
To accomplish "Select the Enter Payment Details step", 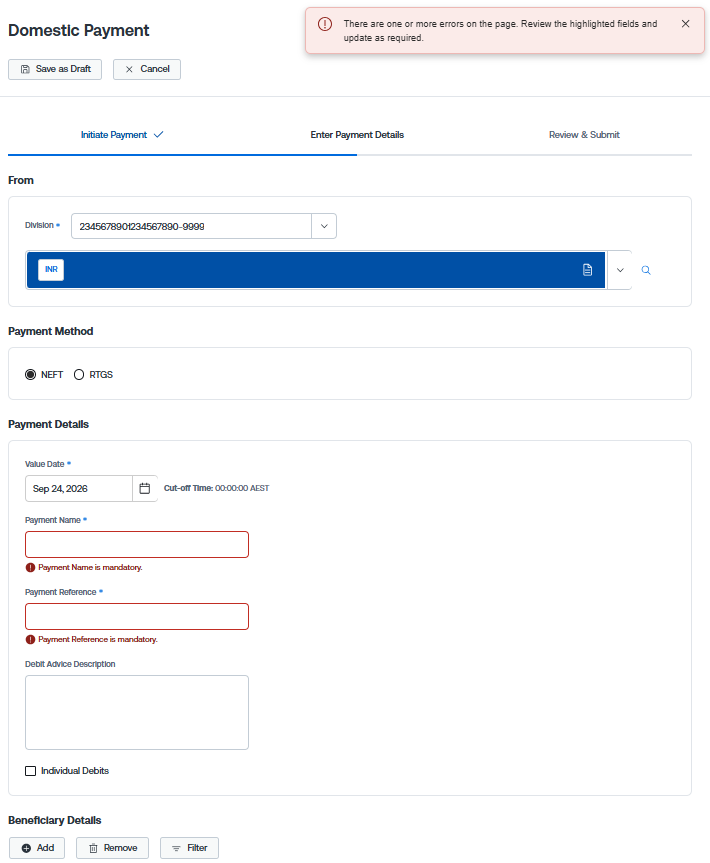I will point(357,135).
